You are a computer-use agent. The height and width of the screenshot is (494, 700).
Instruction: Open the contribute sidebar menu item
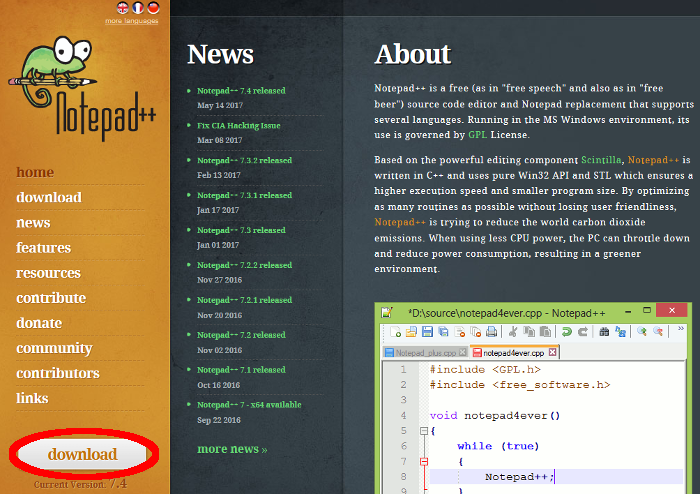(51, 298)
